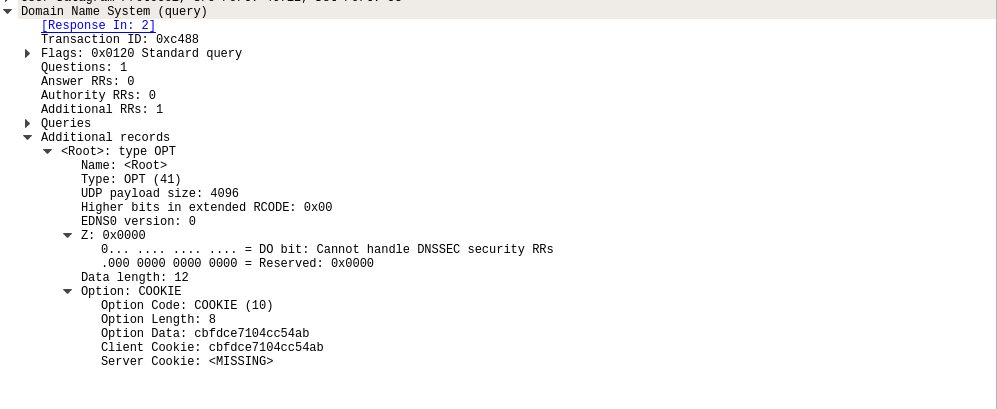Select the DO bit DNSSEC row
The width and height of the screenshot is (997, 409).
tap(327, 249)
